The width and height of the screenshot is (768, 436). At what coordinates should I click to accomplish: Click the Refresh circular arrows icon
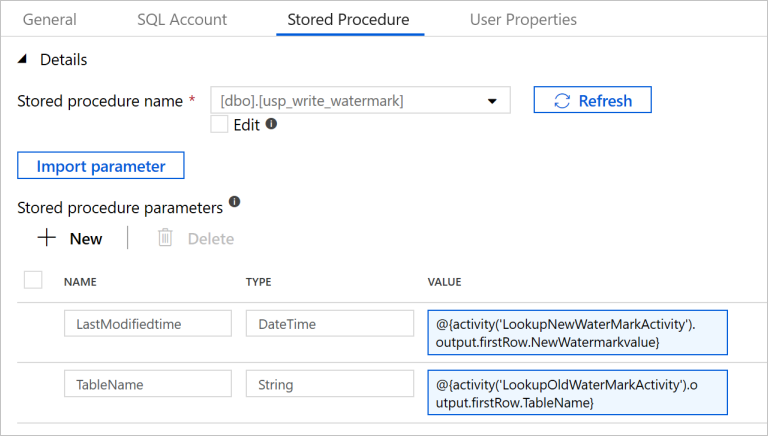coord(562,100)
